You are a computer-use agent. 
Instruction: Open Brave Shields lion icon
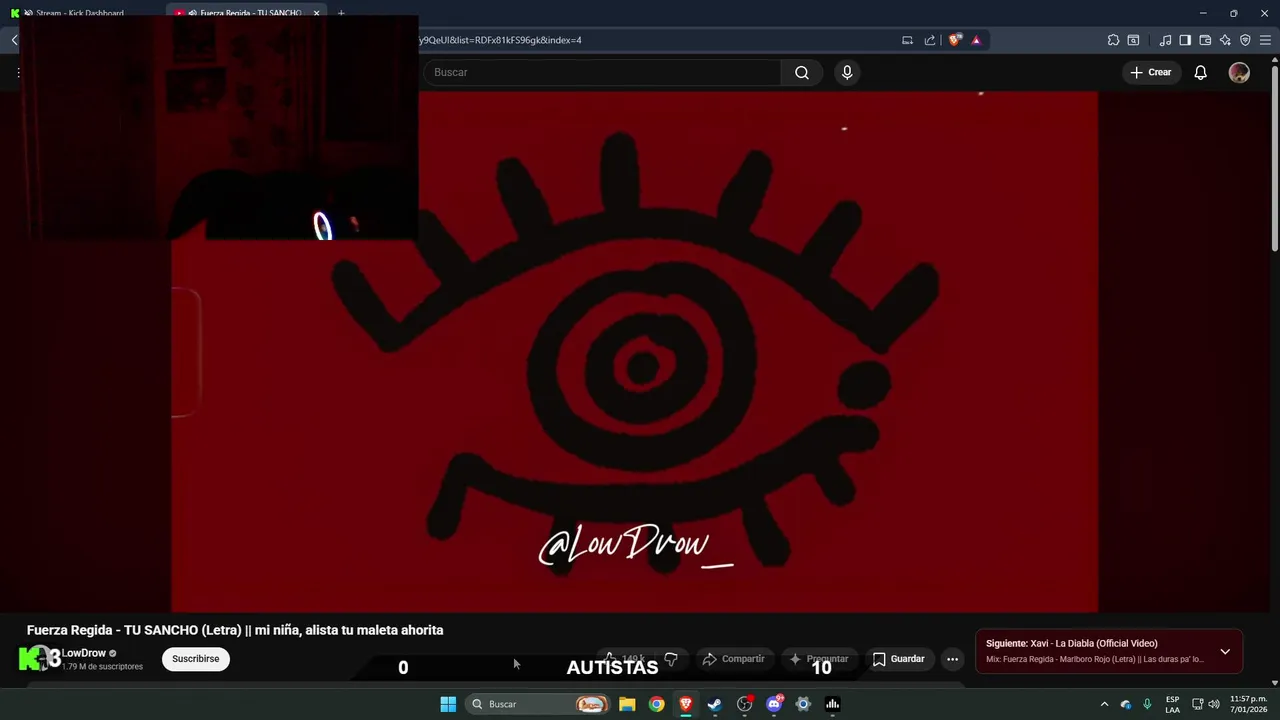click(955, 40)
